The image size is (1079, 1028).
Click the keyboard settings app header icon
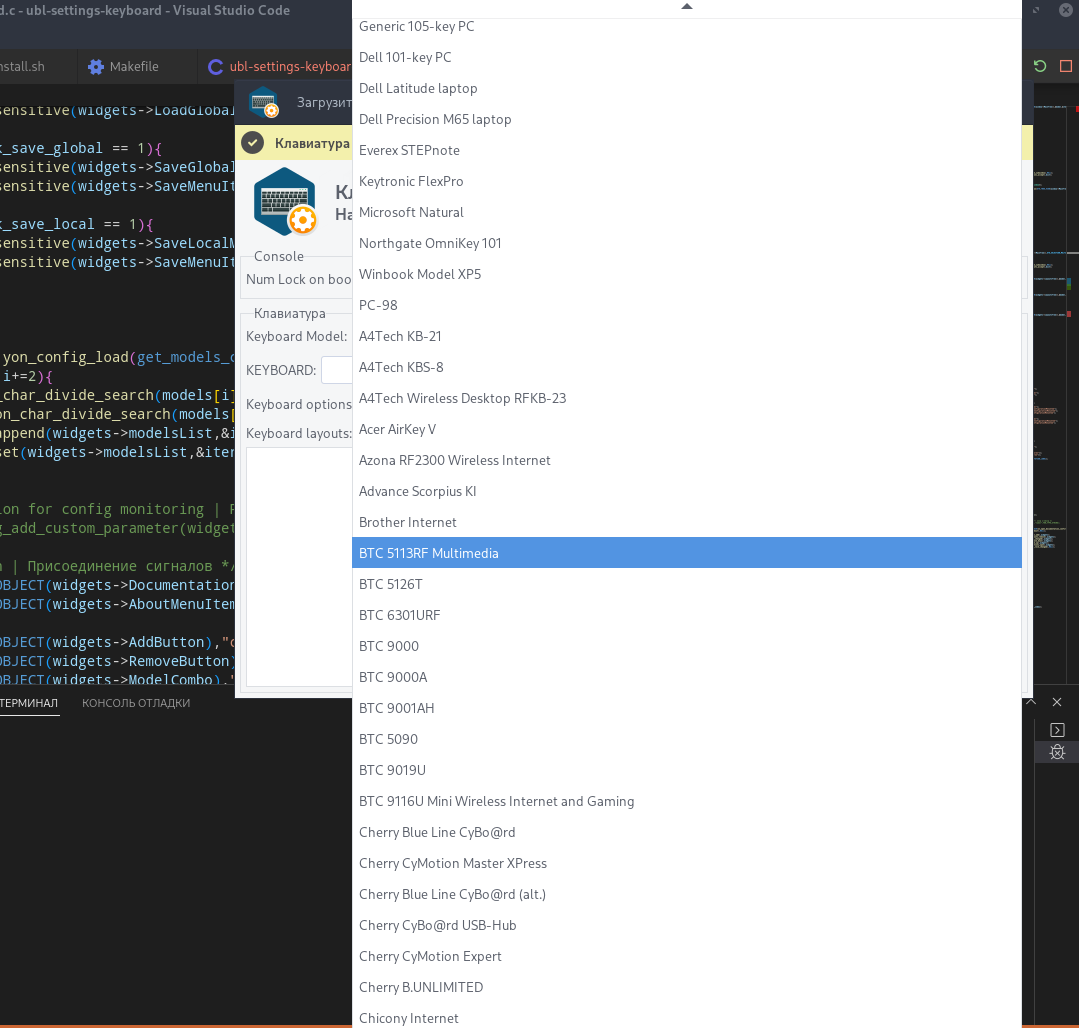coord(264,103)
